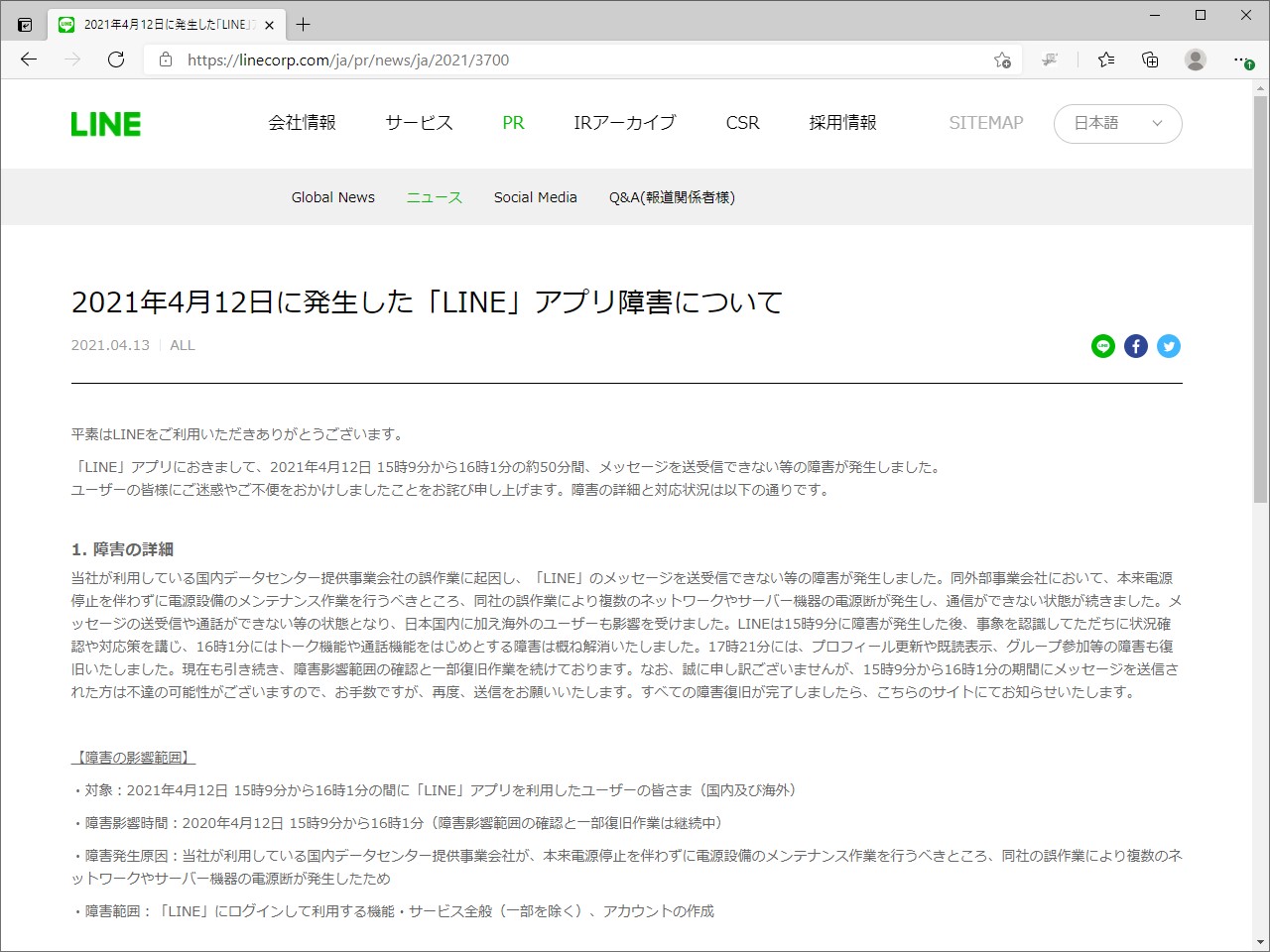Screen dimensions: 1270x952
Task: Navigate back to the previous page
Action: (x=28, y=59)
